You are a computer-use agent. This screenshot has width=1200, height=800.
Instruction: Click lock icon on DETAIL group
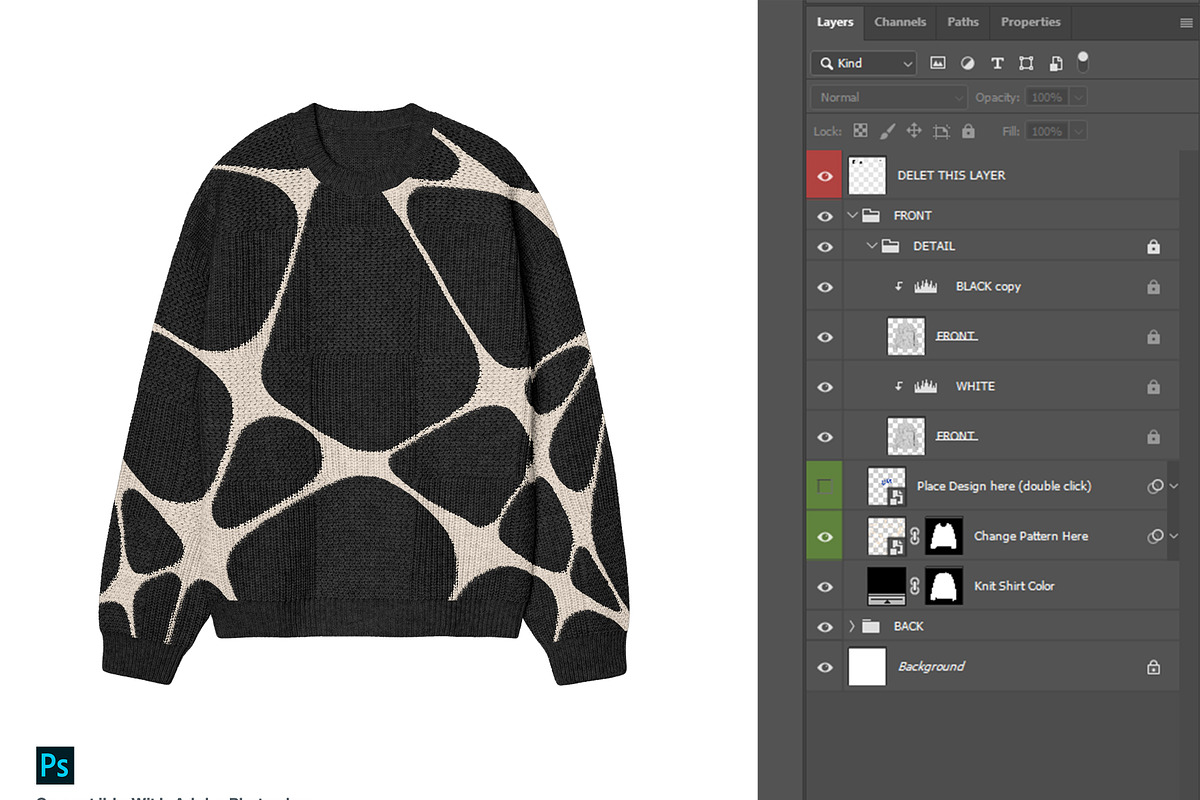pos(1153,246)
